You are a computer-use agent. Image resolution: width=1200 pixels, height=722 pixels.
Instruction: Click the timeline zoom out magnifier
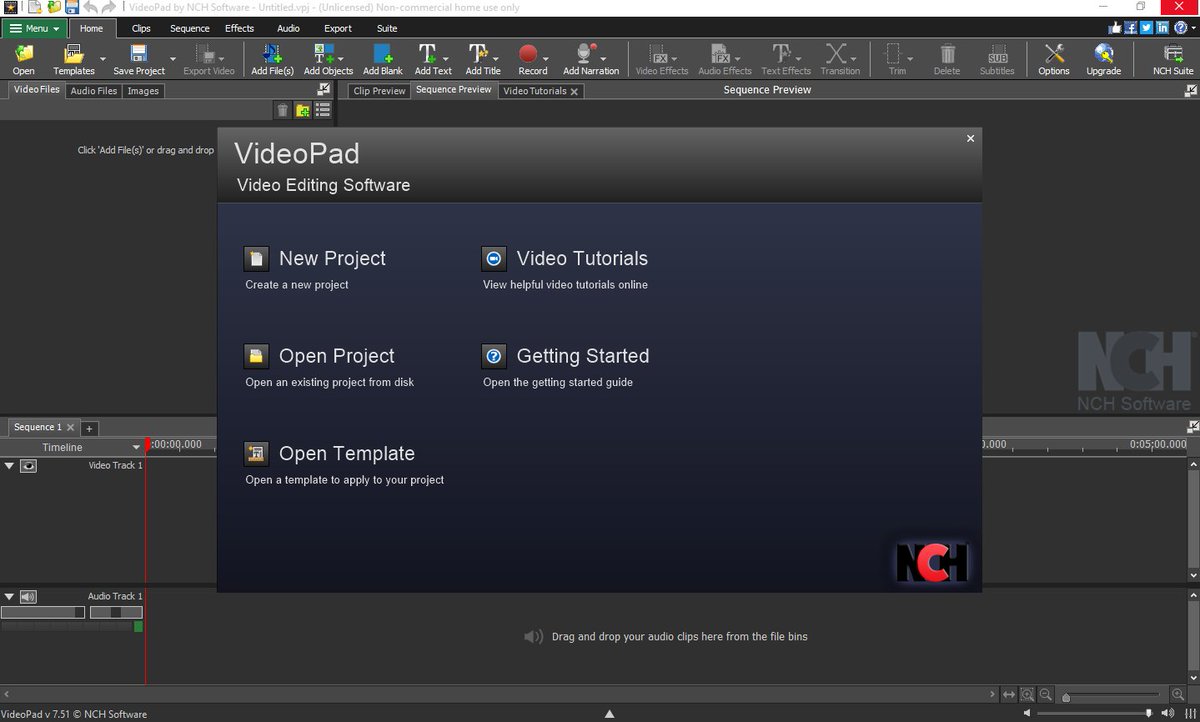[x=1045, y=695]
